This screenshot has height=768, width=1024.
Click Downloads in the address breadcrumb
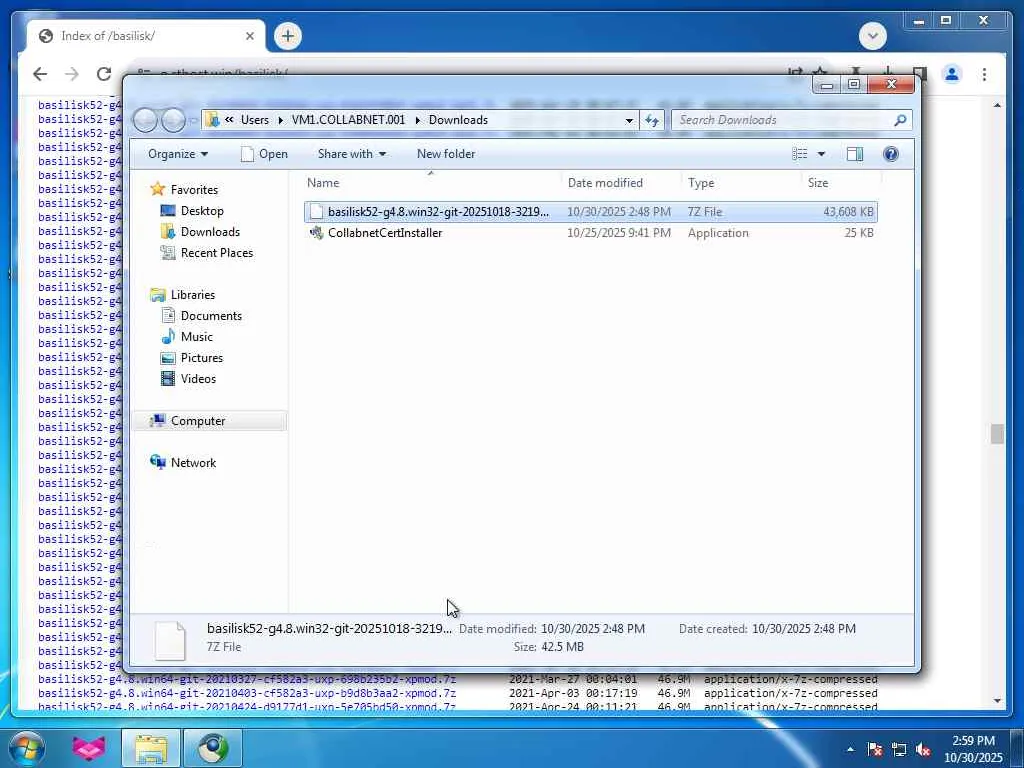pyautogui.click(x=458, y=120)
